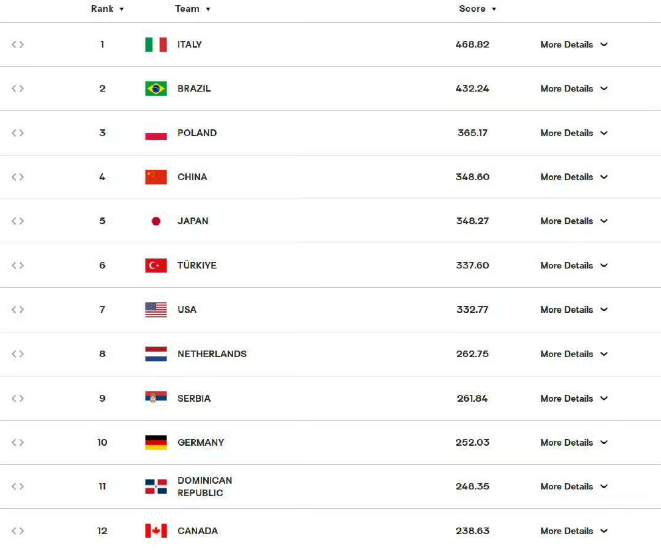Image resolution: width=661 pixels, height=552 pixels.
Task: Click the Canada flag icon
Action: pos(155,531)
